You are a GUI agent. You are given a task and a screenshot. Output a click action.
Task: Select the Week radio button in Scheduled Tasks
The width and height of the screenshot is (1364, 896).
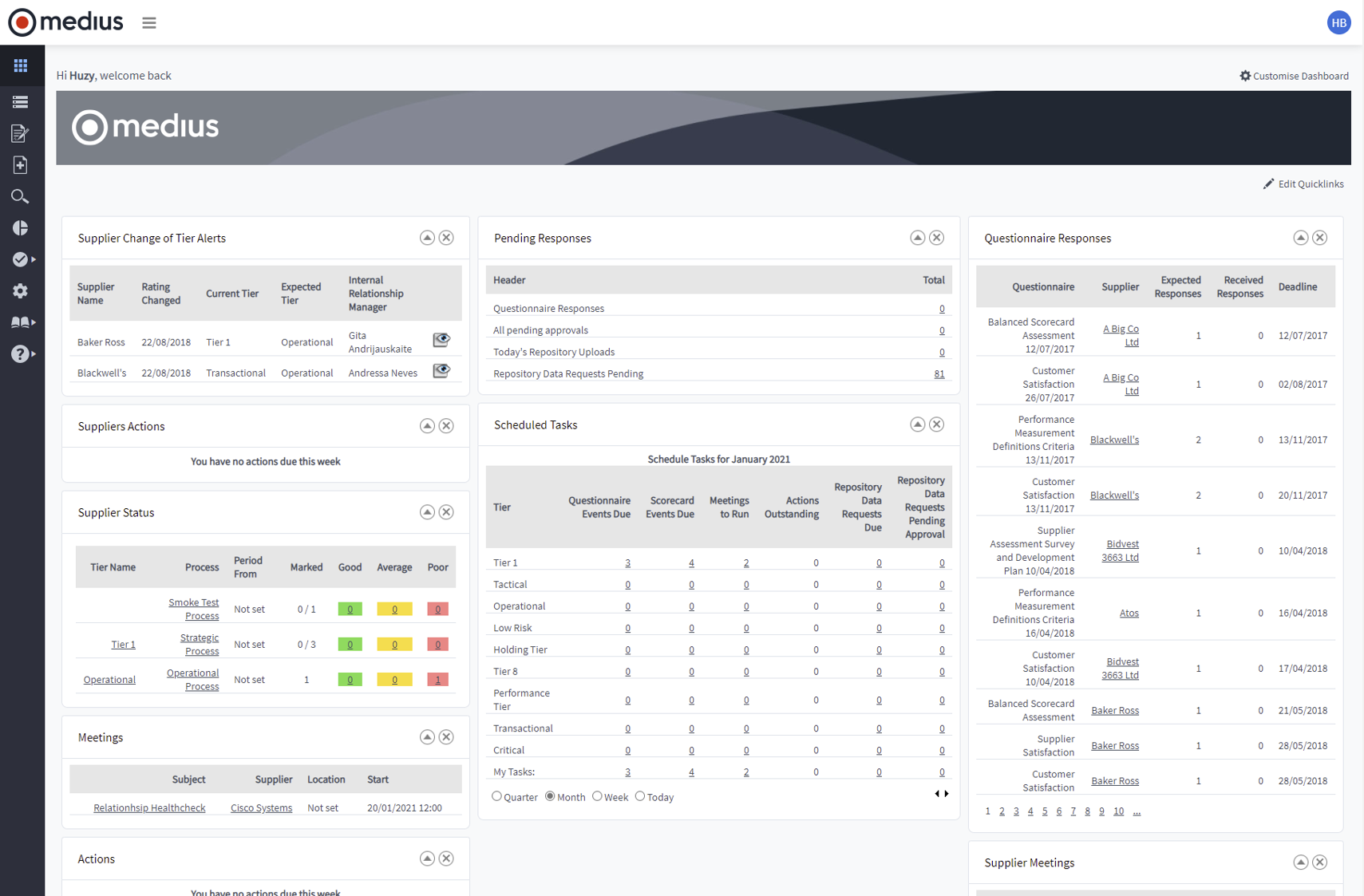[597, 796]
